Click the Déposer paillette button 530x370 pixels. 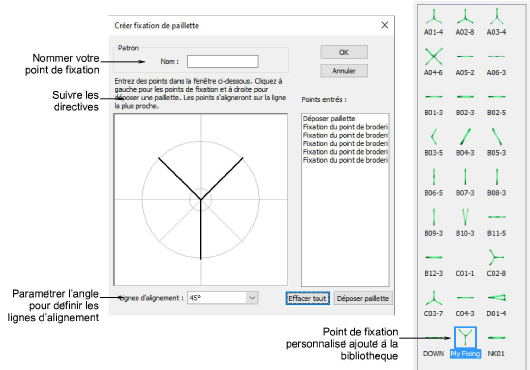tap(363, 298)
